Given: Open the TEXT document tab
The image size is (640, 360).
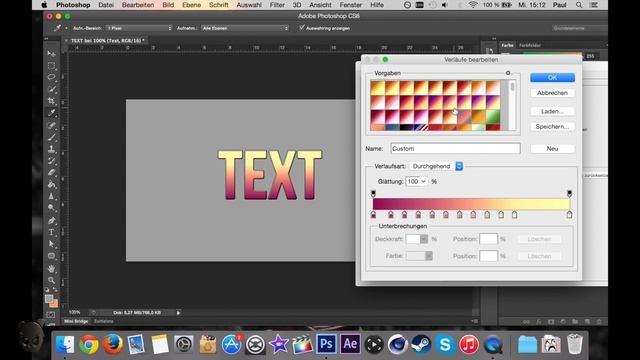Looking at the screenshot, I should (107, 40).
